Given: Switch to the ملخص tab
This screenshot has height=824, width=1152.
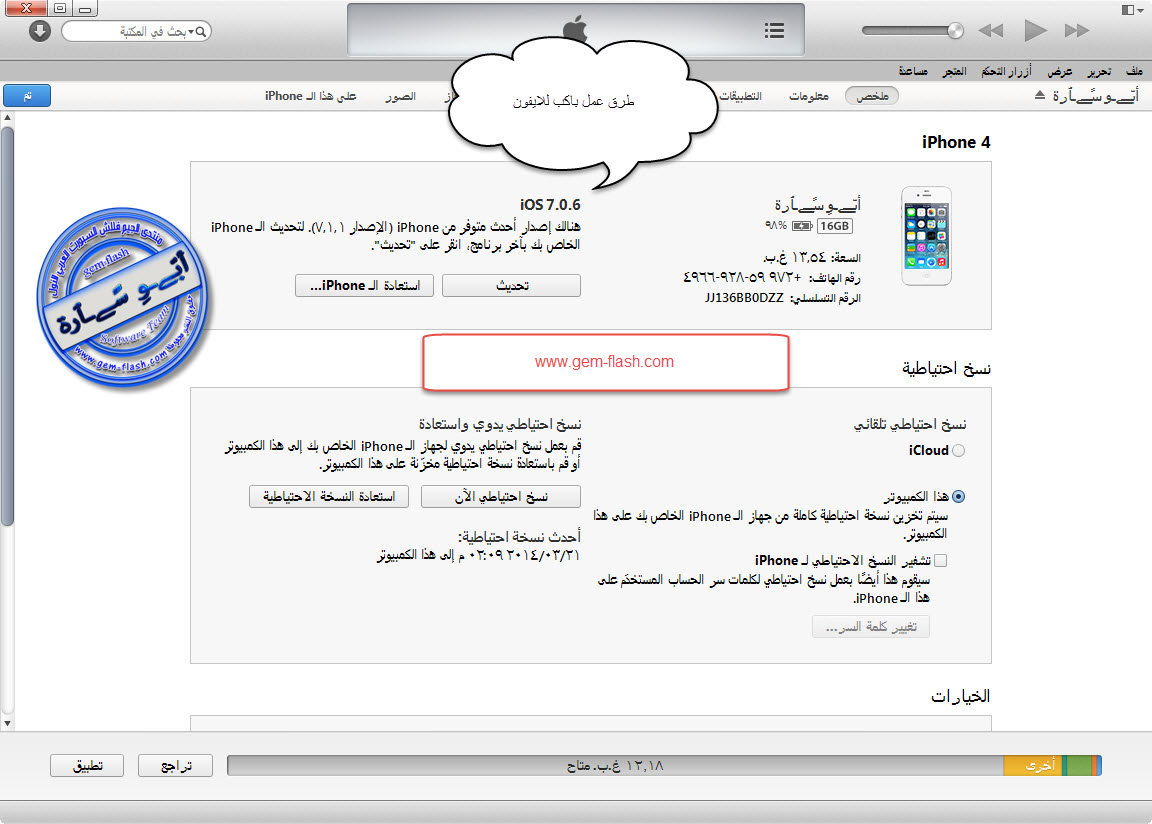Looking at the screenshot, I should (872, 96).
